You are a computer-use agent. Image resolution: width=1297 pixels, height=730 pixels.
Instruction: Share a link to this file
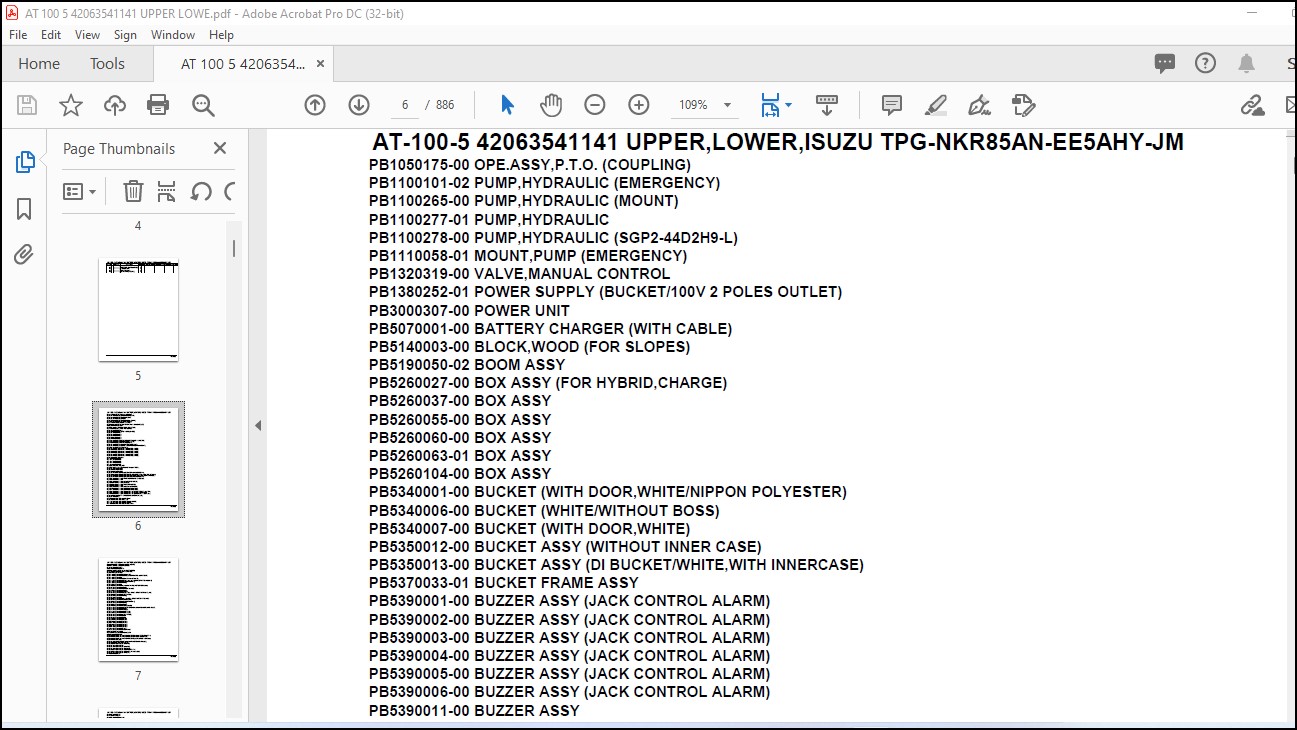click(x=1252, y=105)
